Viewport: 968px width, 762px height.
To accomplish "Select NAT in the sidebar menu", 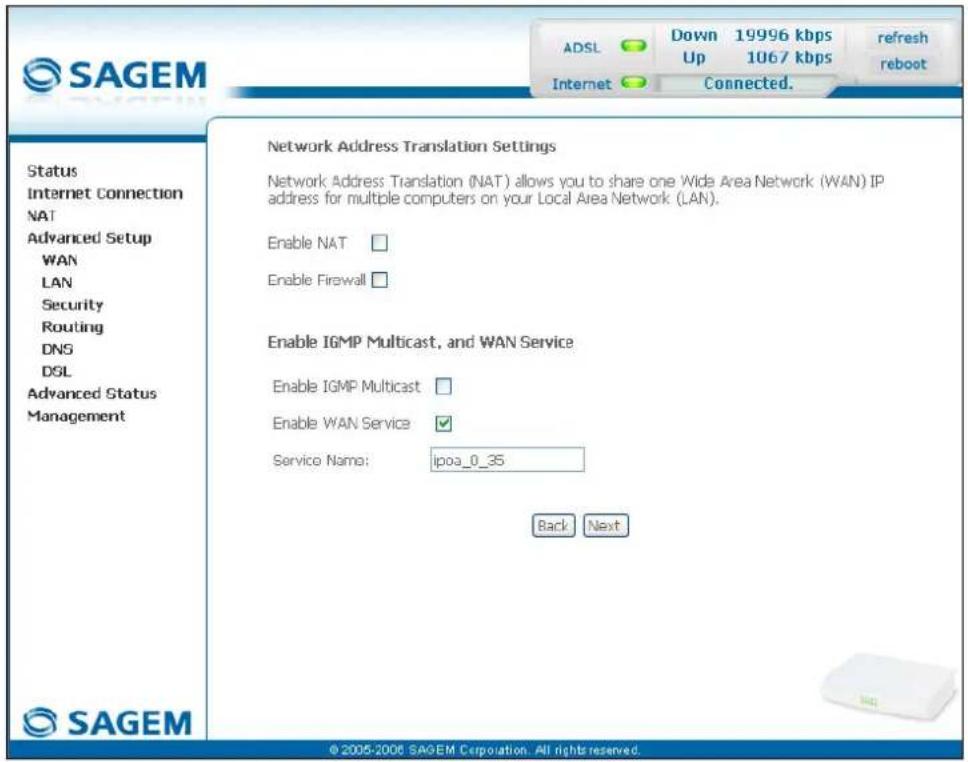I will [41, 216].
